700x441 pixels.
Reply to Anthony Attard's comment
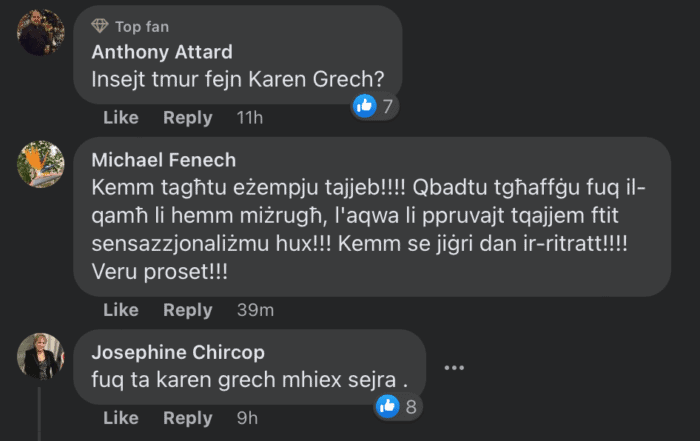(188, 118)
